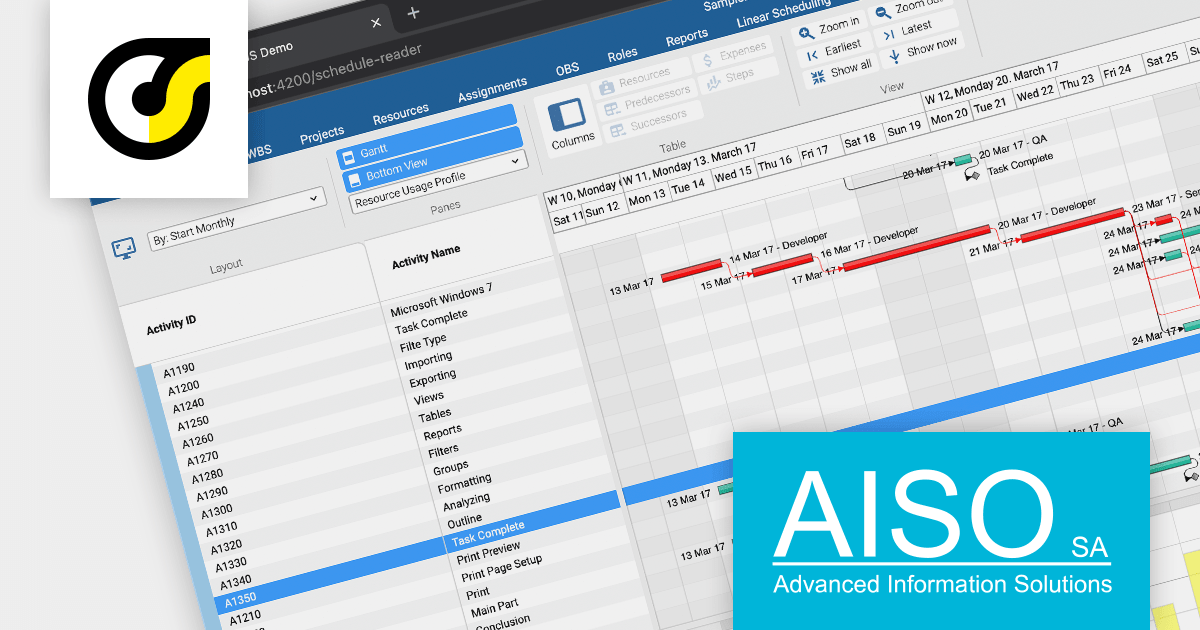This screenshot has height=630, width=1200.
Task: Close the current browser tab
Action: (376, 22)
